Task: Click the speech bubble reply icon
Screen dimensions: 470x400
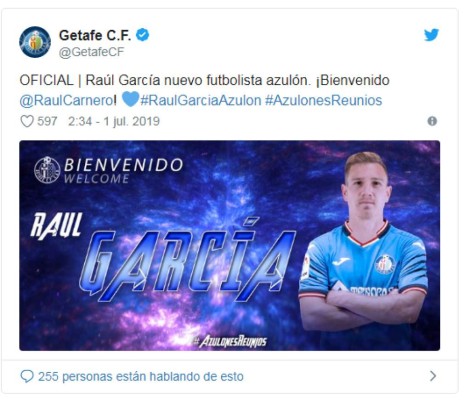Action: pos(27,376)
